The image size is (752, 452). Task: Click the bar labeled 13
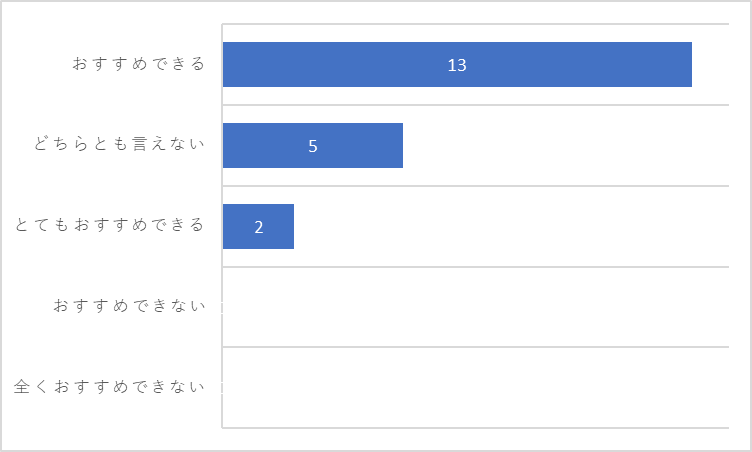457,65
